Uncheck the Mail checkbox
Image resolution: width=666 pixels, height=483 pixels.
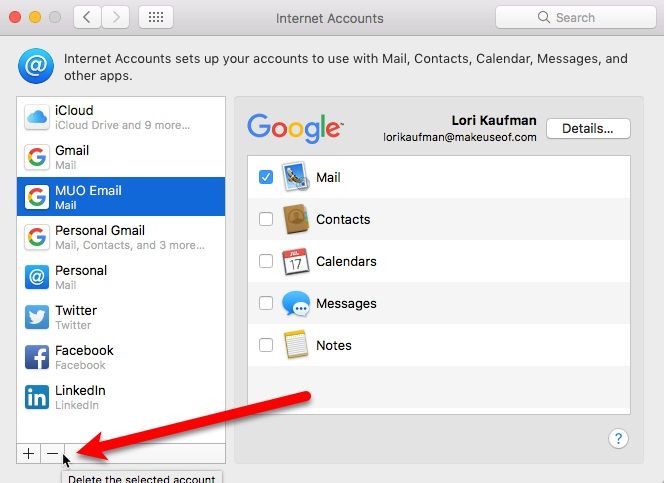pos(266,177)
